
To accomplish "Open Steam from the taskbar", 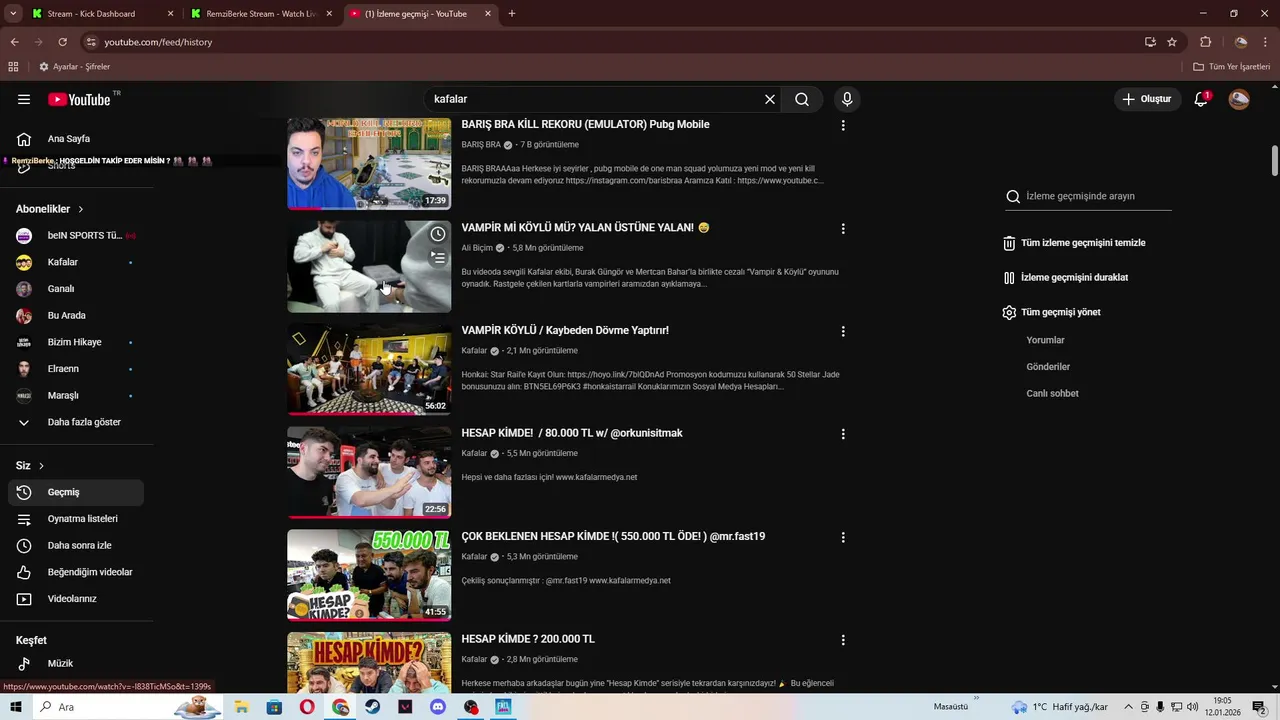I will coord(372,707).
